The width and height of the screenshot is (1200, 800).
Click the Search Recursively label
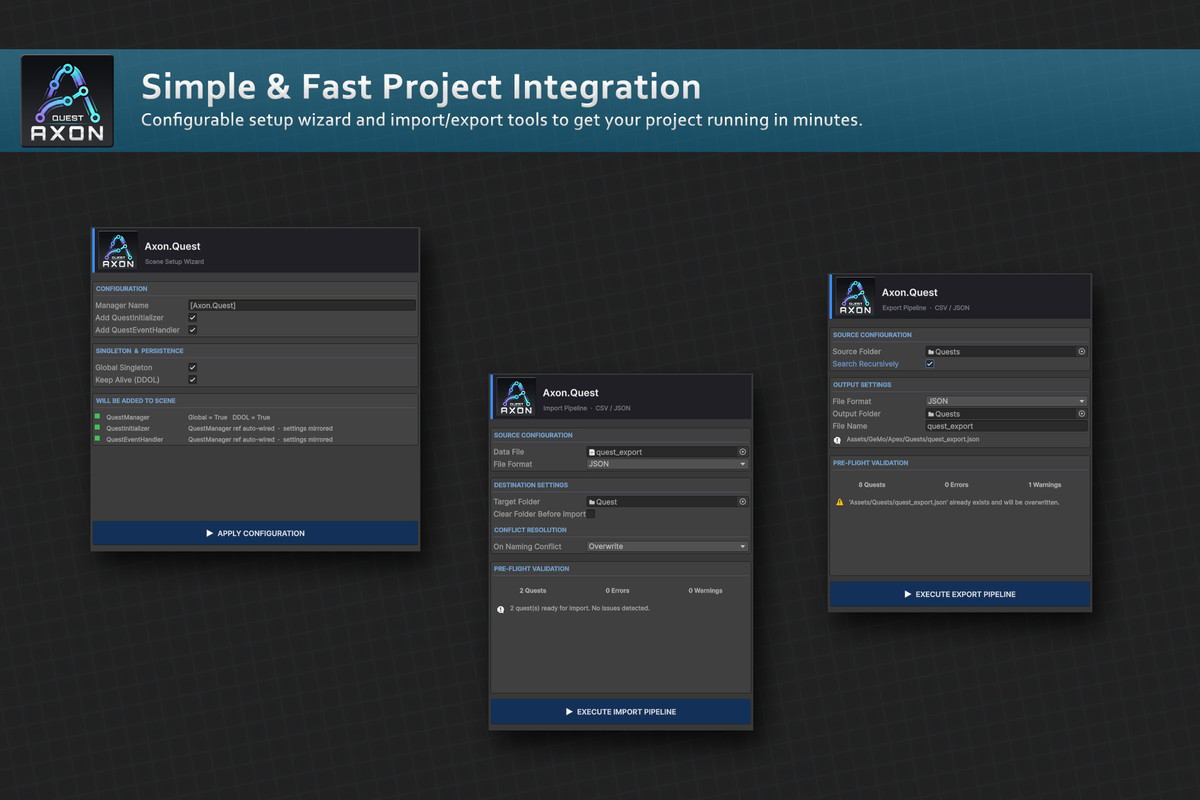[866, 364]
